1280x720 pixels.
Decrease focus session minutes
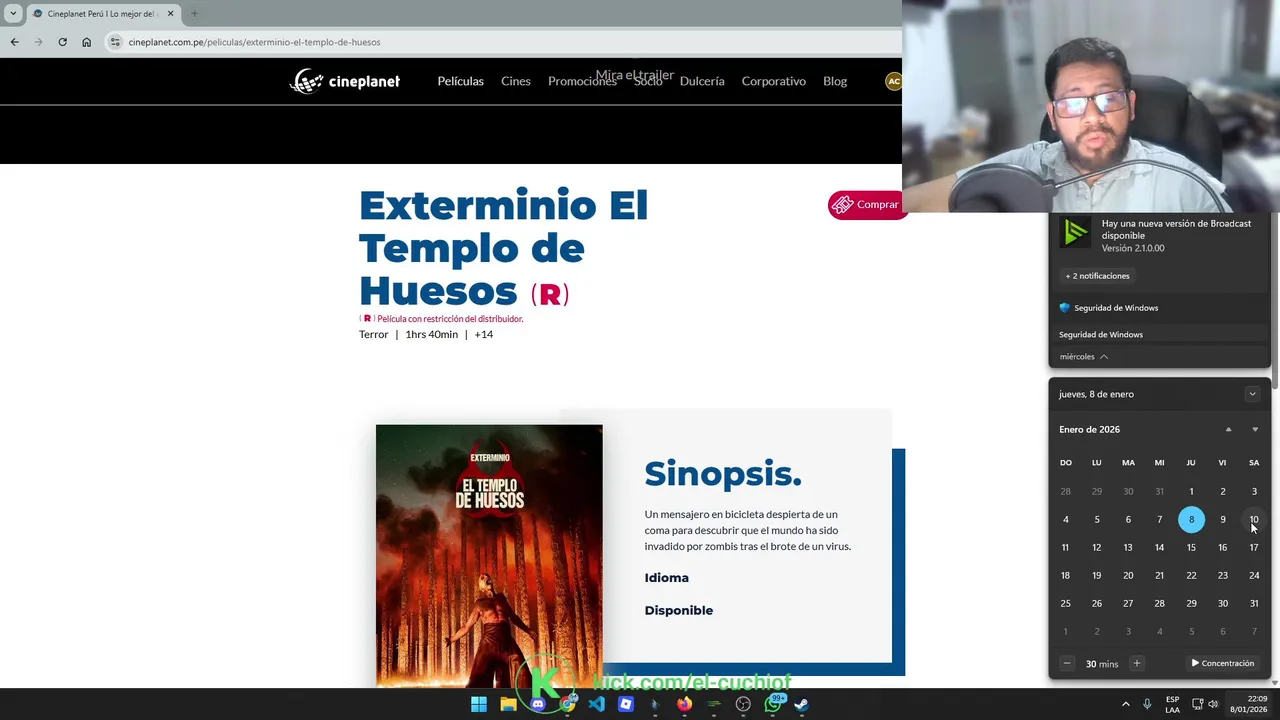point(1067,663)
